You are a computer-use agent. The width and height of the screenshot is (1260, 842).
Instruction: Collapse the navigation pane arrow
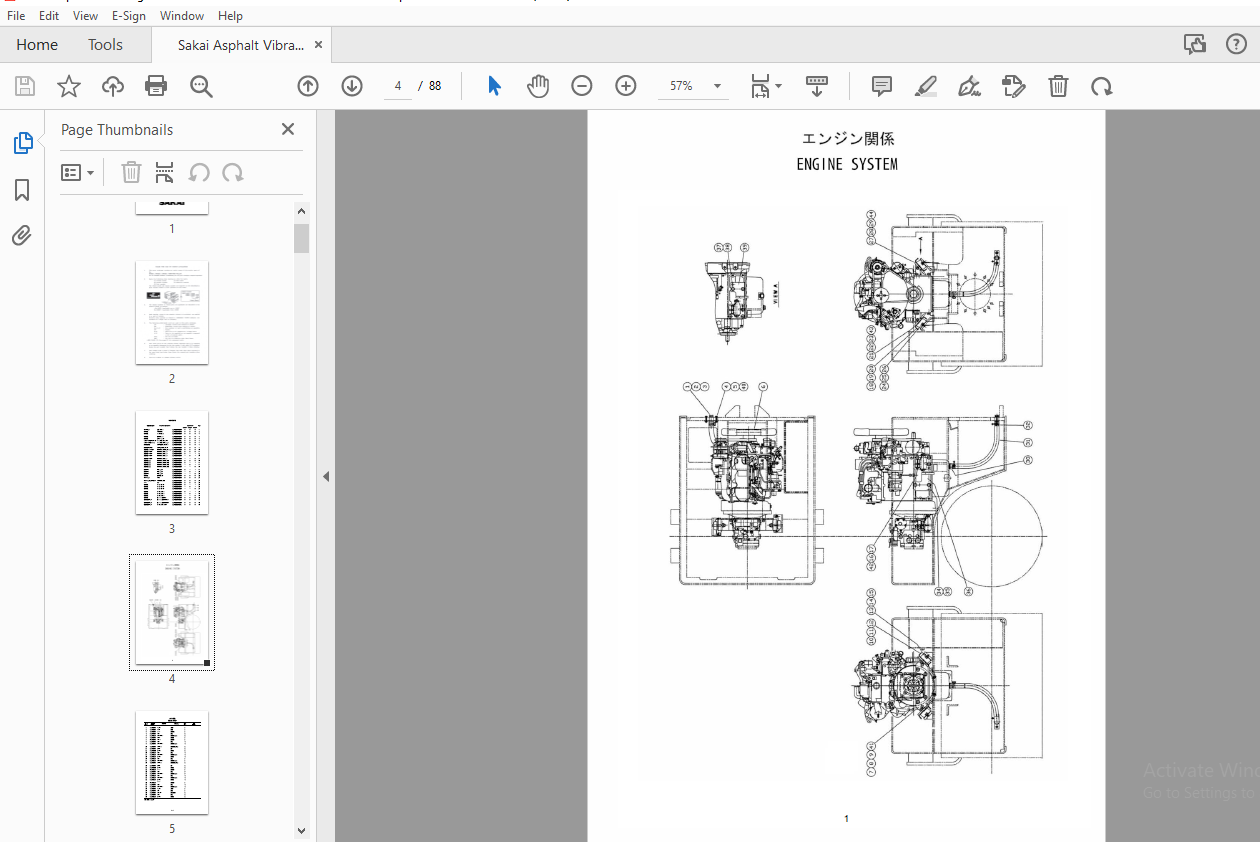pyautogui.click(x=326, y=477)
